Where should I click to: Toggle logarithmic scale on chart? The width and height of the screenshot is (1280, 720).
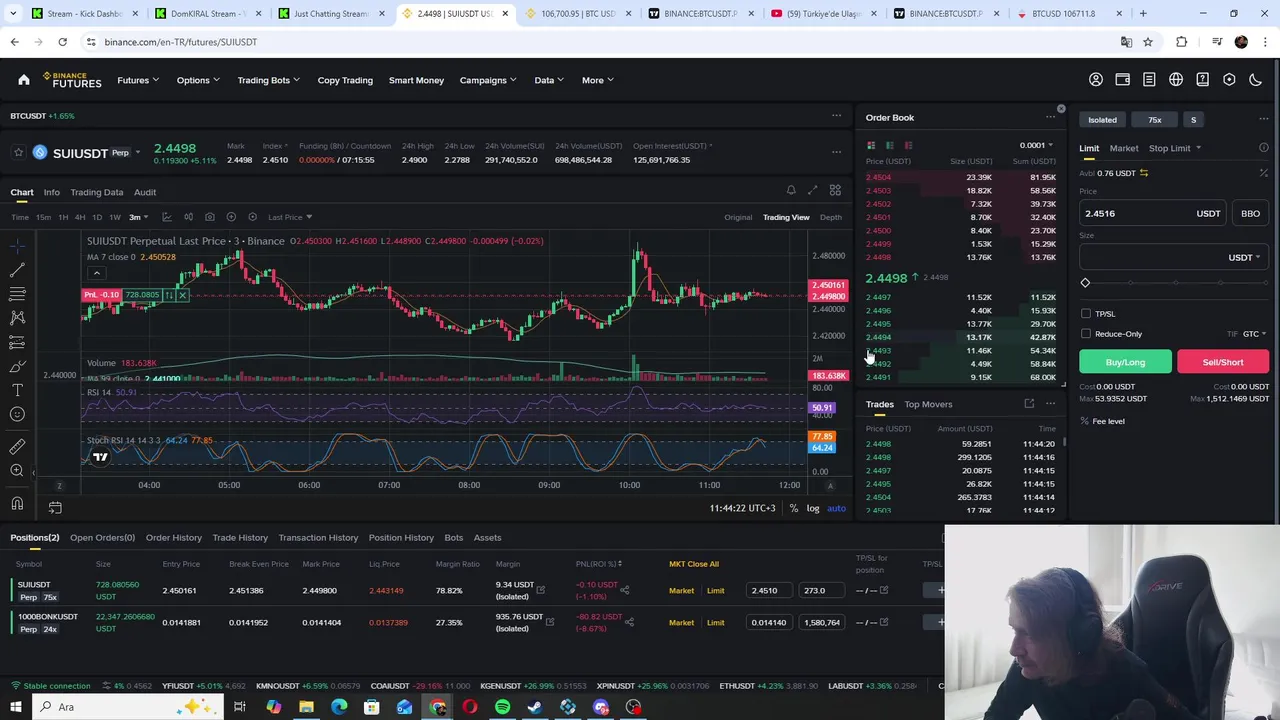[813, 508]
